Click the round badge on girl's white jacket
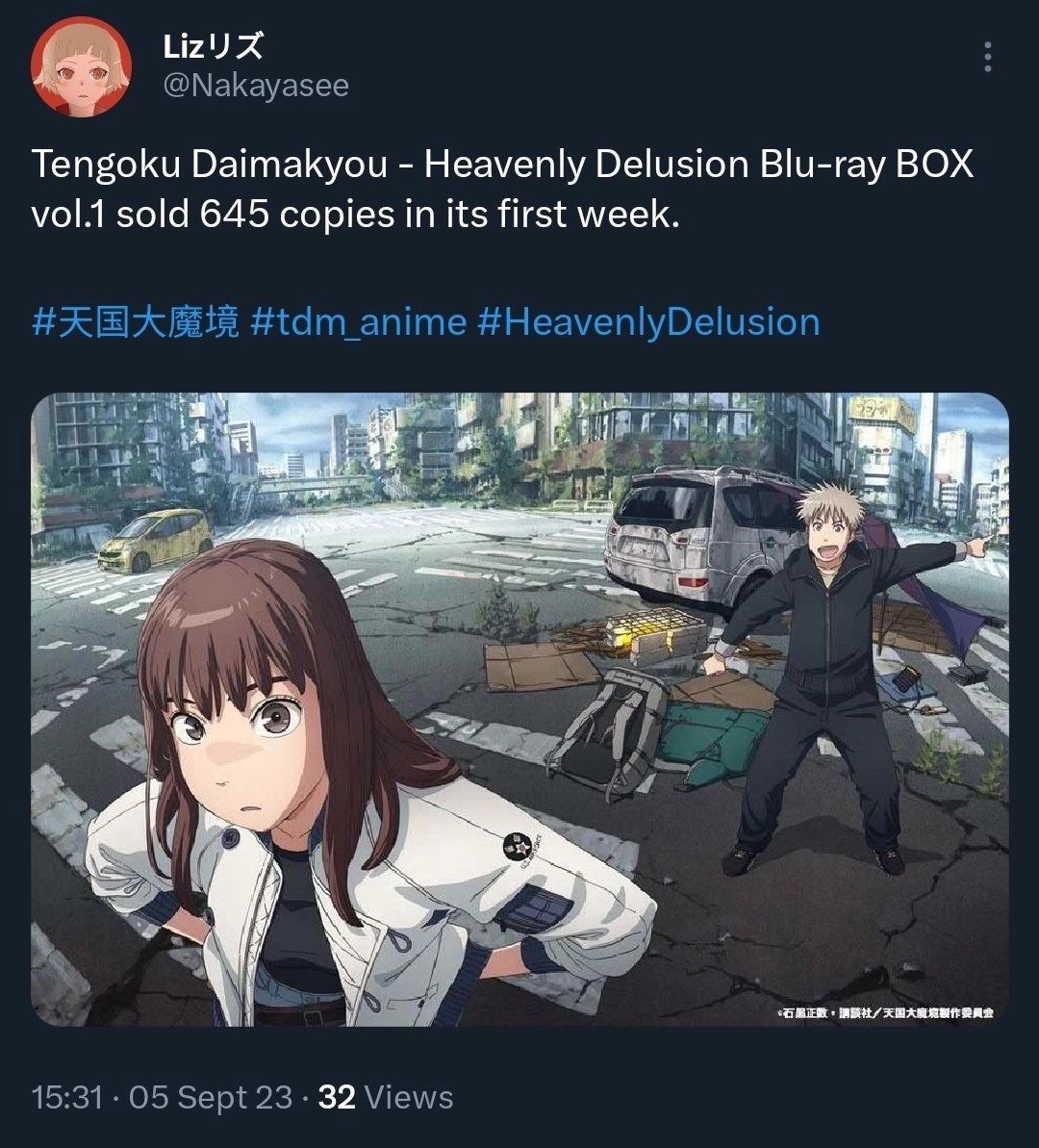Image resolution: width=1039 pixels, height=1148 pixels. [519, 847]
